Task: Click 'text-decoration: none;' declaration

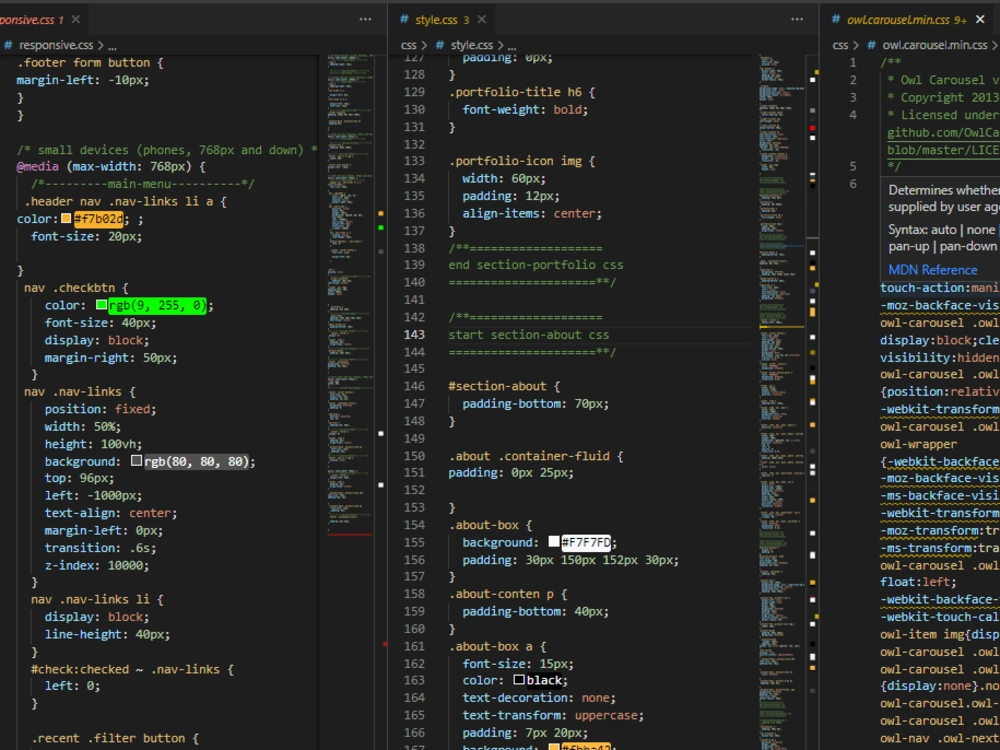Action: click(539, 698)
